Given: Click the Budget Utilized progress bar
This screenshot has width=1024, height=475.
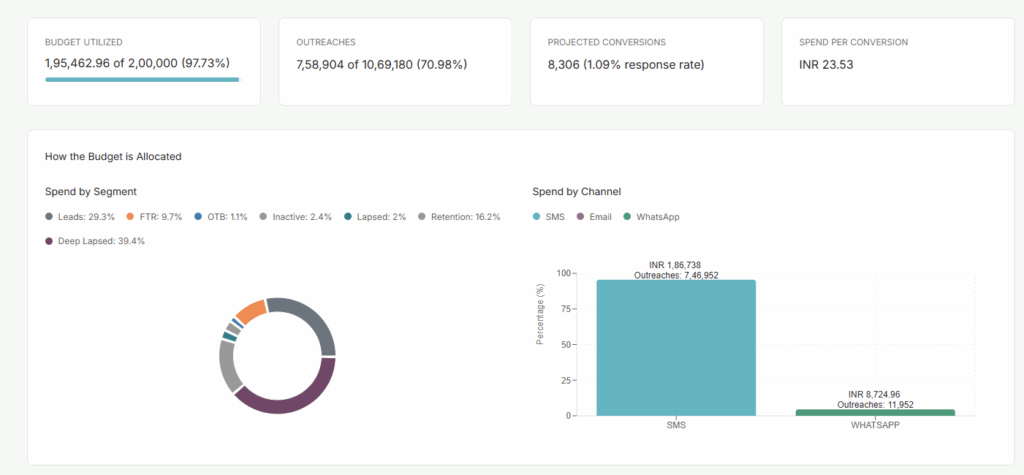Looking at the screenshot, I should coord(142,79).
